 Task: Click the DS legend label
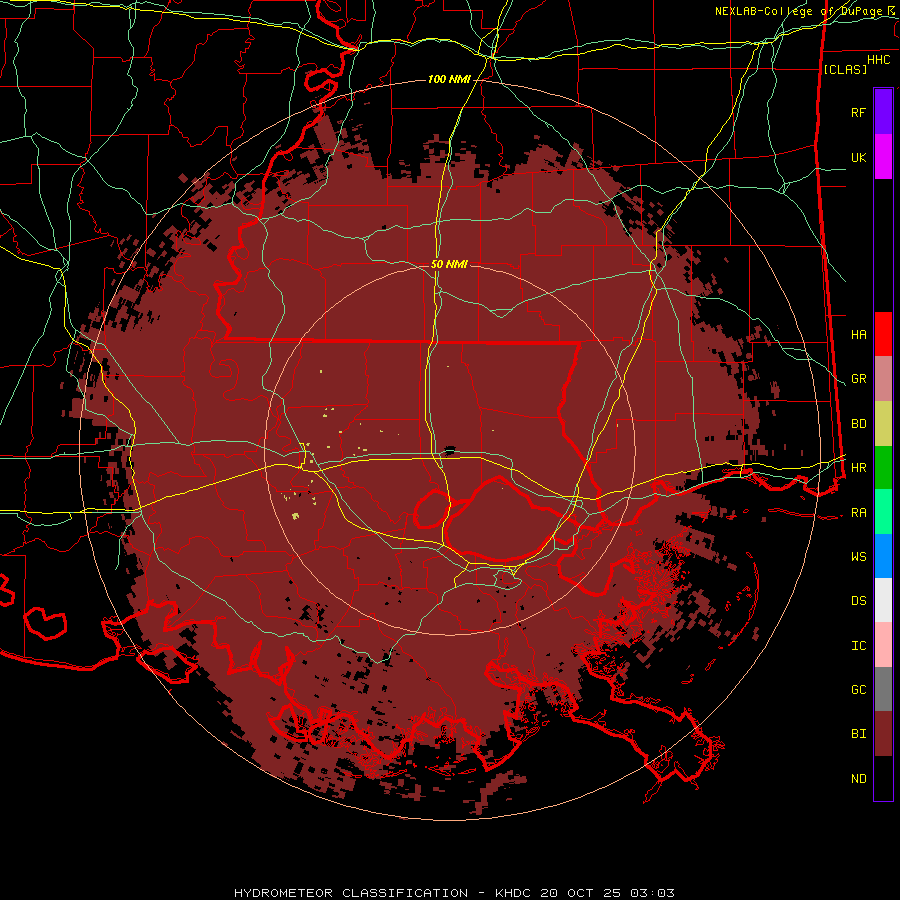pos(859,601)
